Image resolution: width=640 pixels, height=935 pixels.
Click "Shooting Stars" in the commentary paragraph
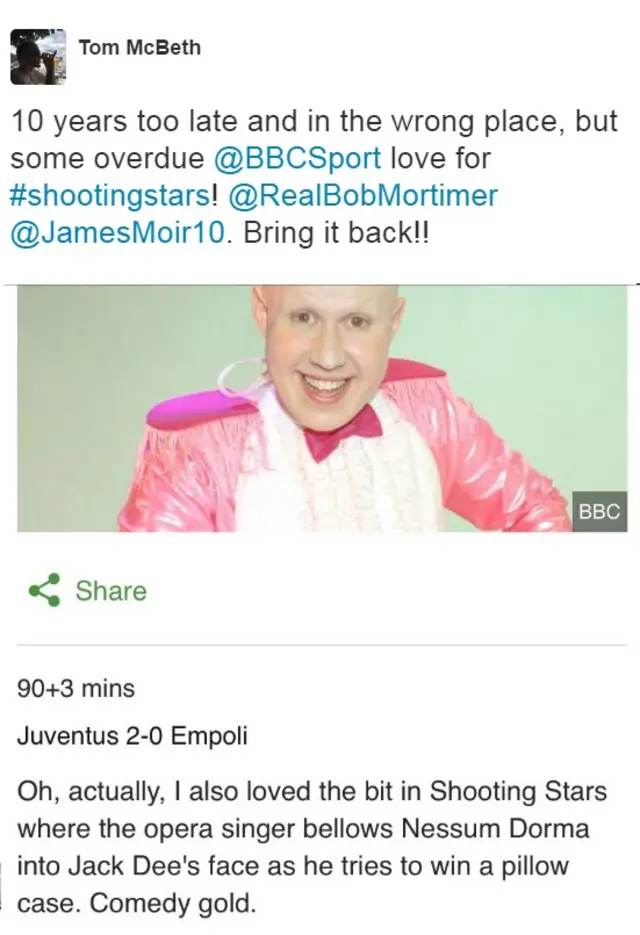tap(518, 791)
